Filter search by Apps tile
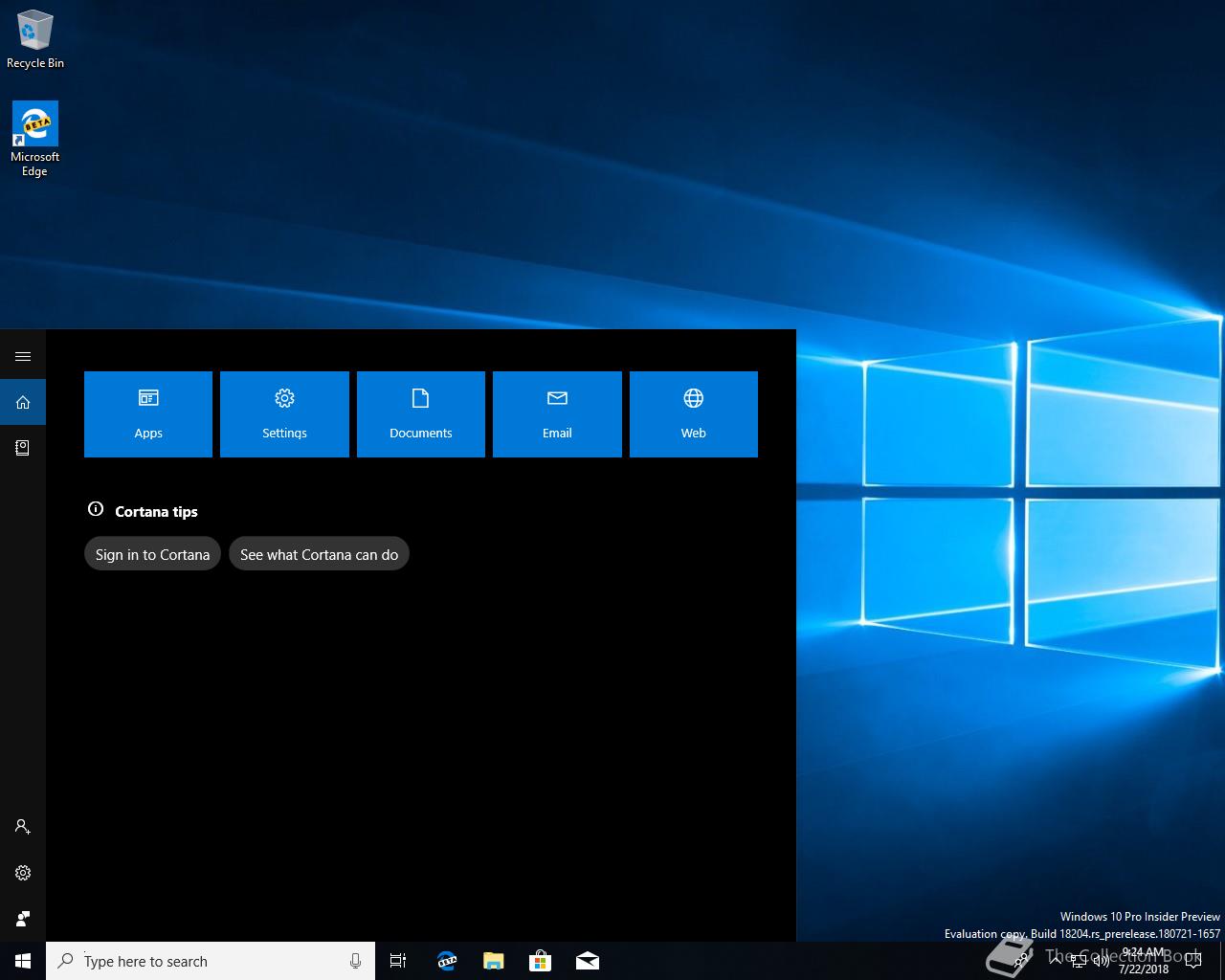The width and height of the screenshot is (1225, 980). 148,414
